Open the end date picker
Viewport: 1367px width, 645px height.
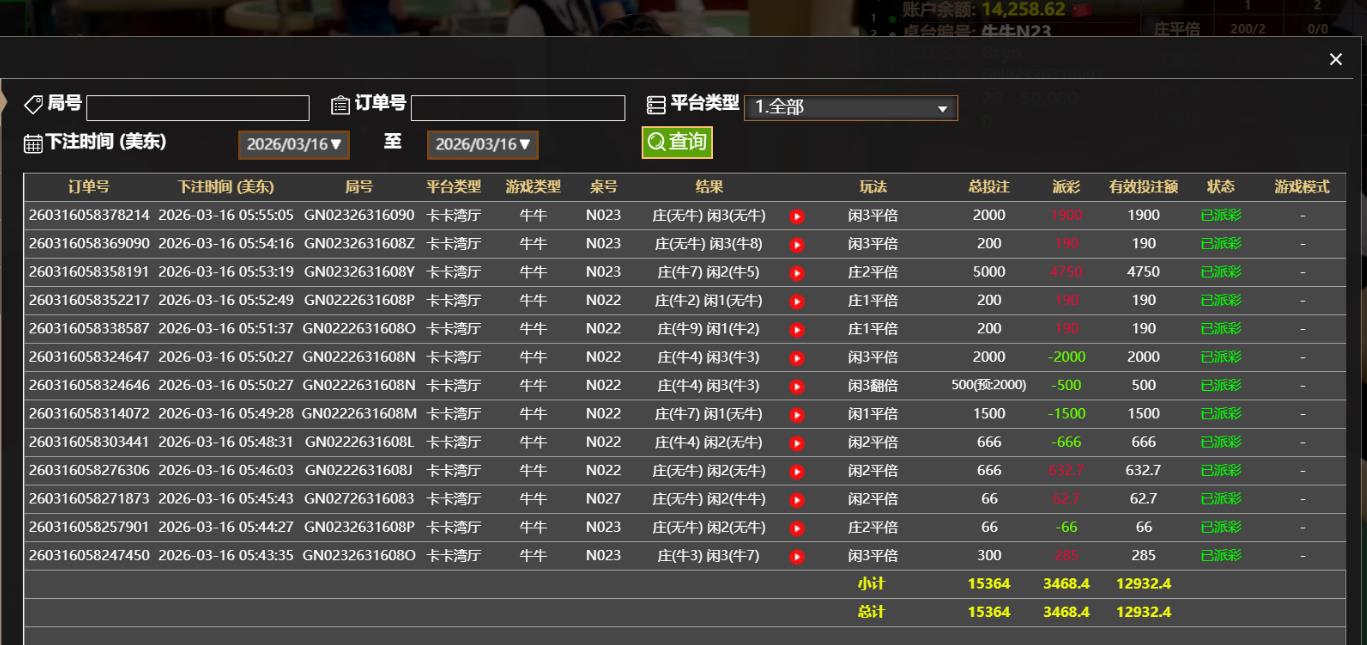[x=483, y=145]
